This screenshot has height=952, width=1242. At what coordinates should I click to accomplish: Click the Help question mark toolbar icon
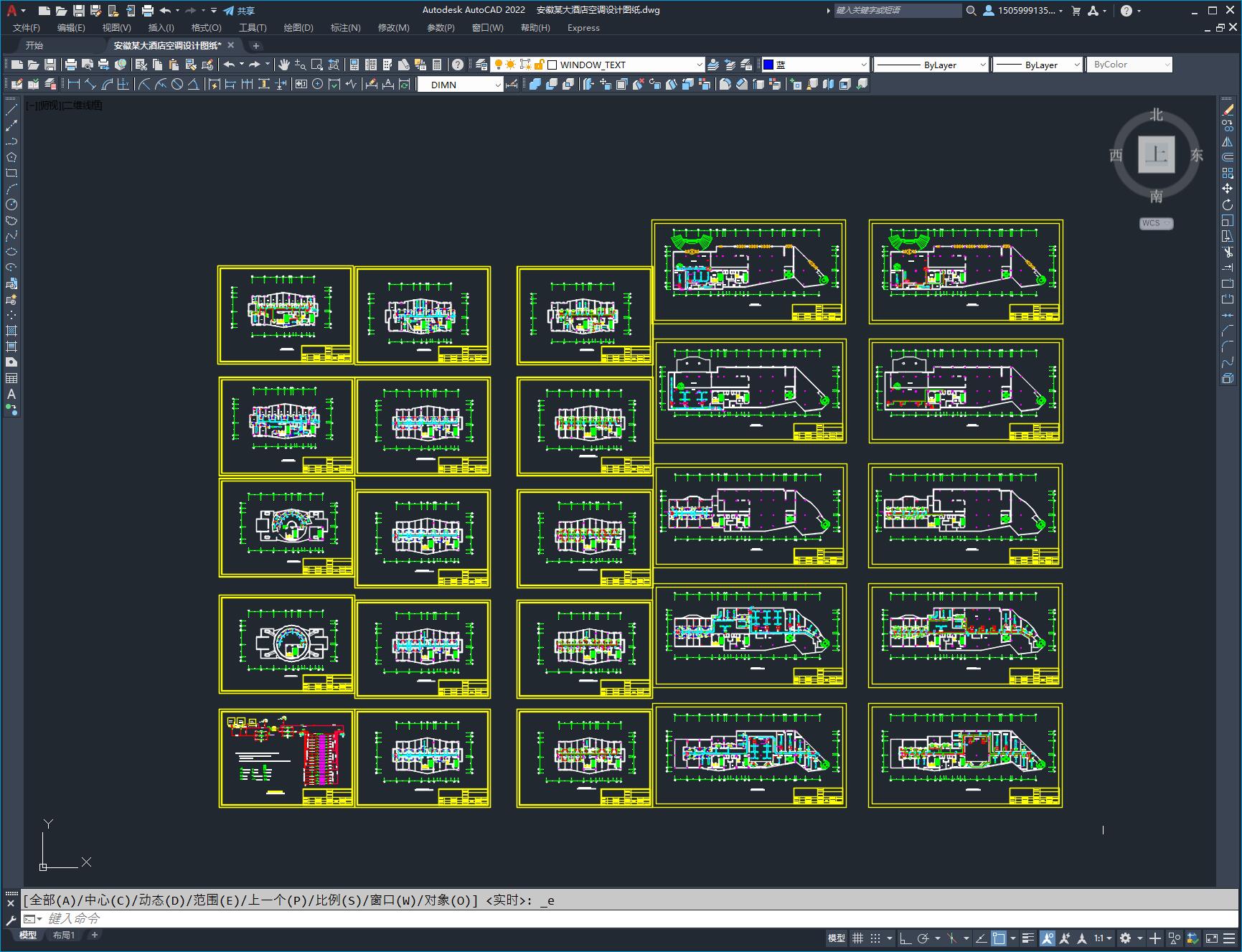point(458,65)
